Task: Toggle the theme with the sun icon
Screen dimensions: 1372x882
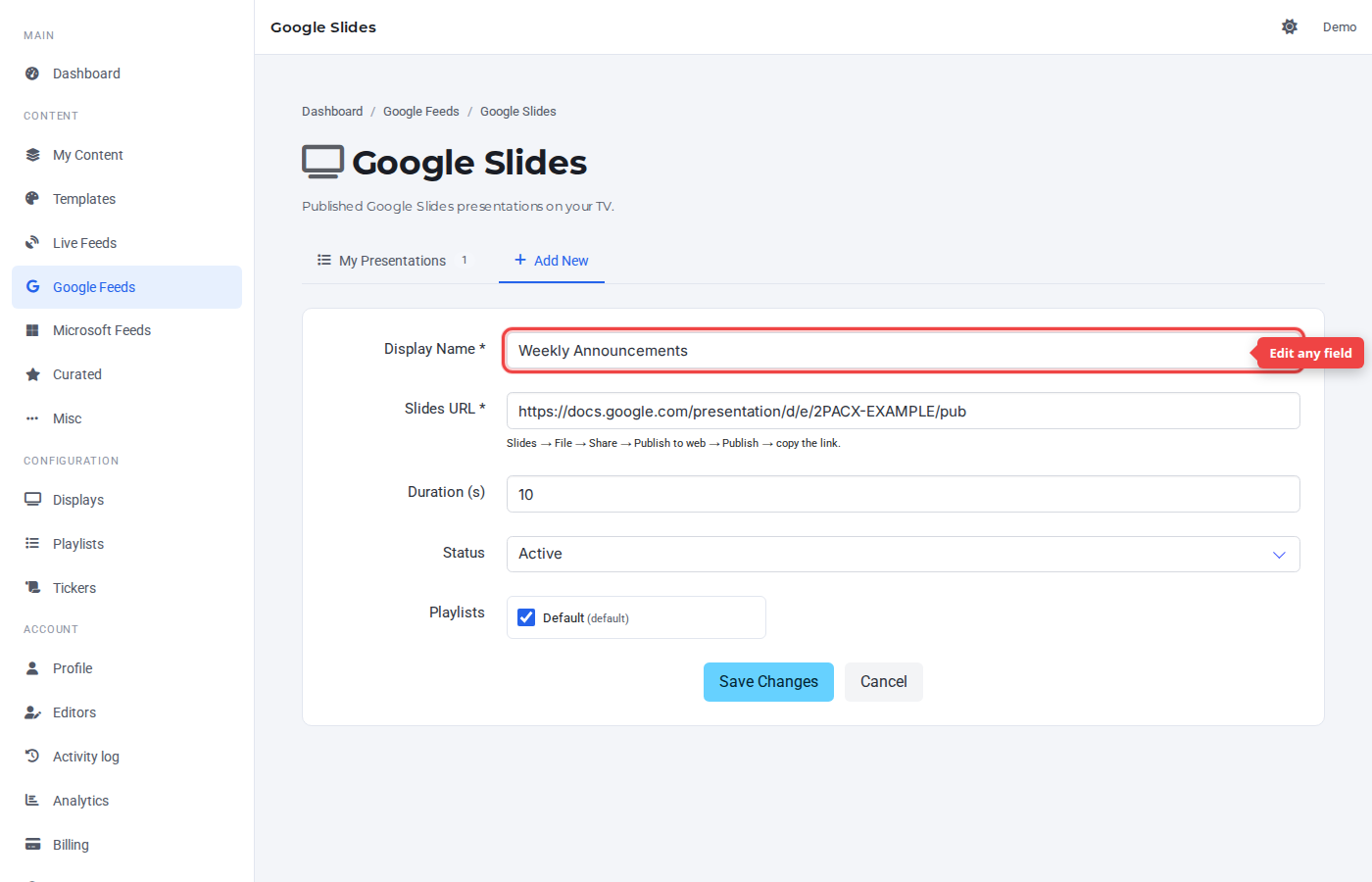Action: (x=1290, y=26)
